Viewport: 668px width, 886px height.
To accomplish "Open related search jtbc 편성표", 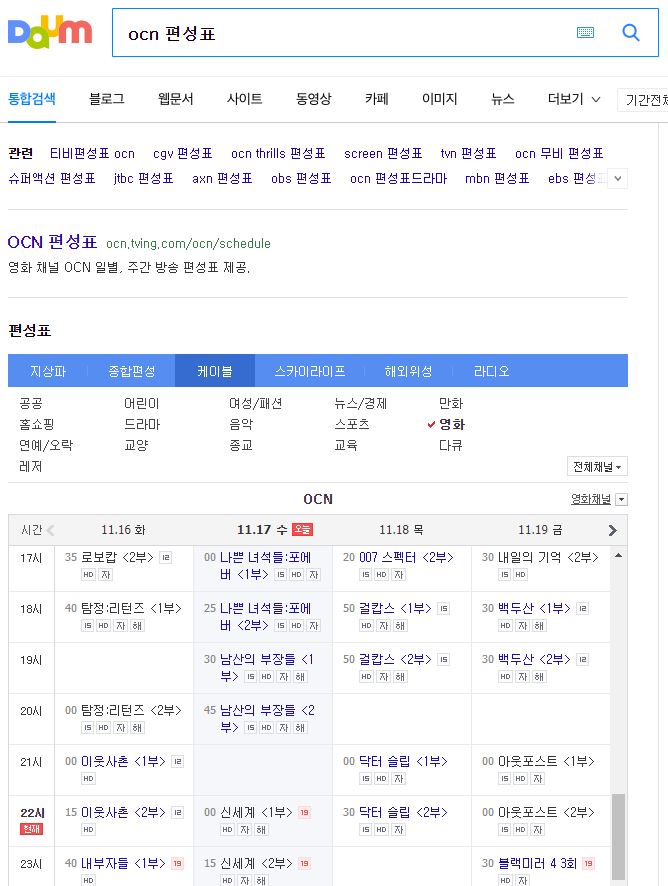I will 144,179.
